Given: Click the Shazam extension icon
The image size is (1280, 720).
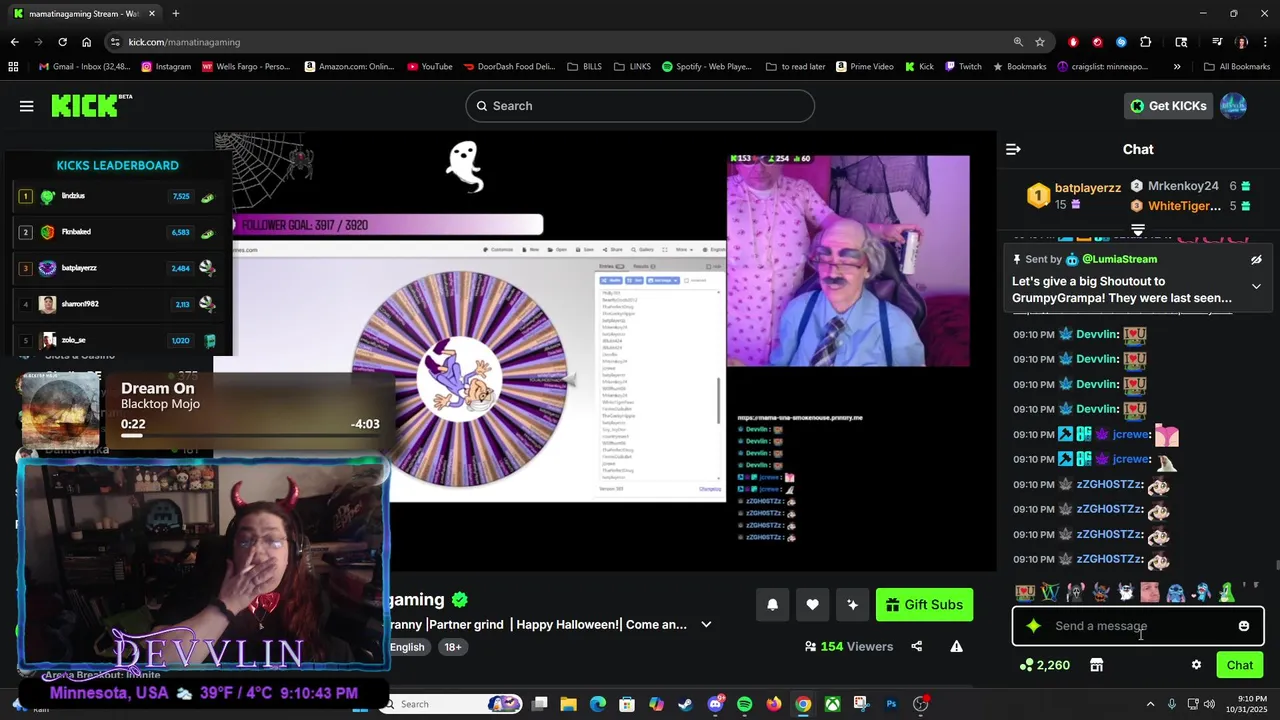Looking at the screenshot, I should pyautogui.click(x=1121, y=42).
